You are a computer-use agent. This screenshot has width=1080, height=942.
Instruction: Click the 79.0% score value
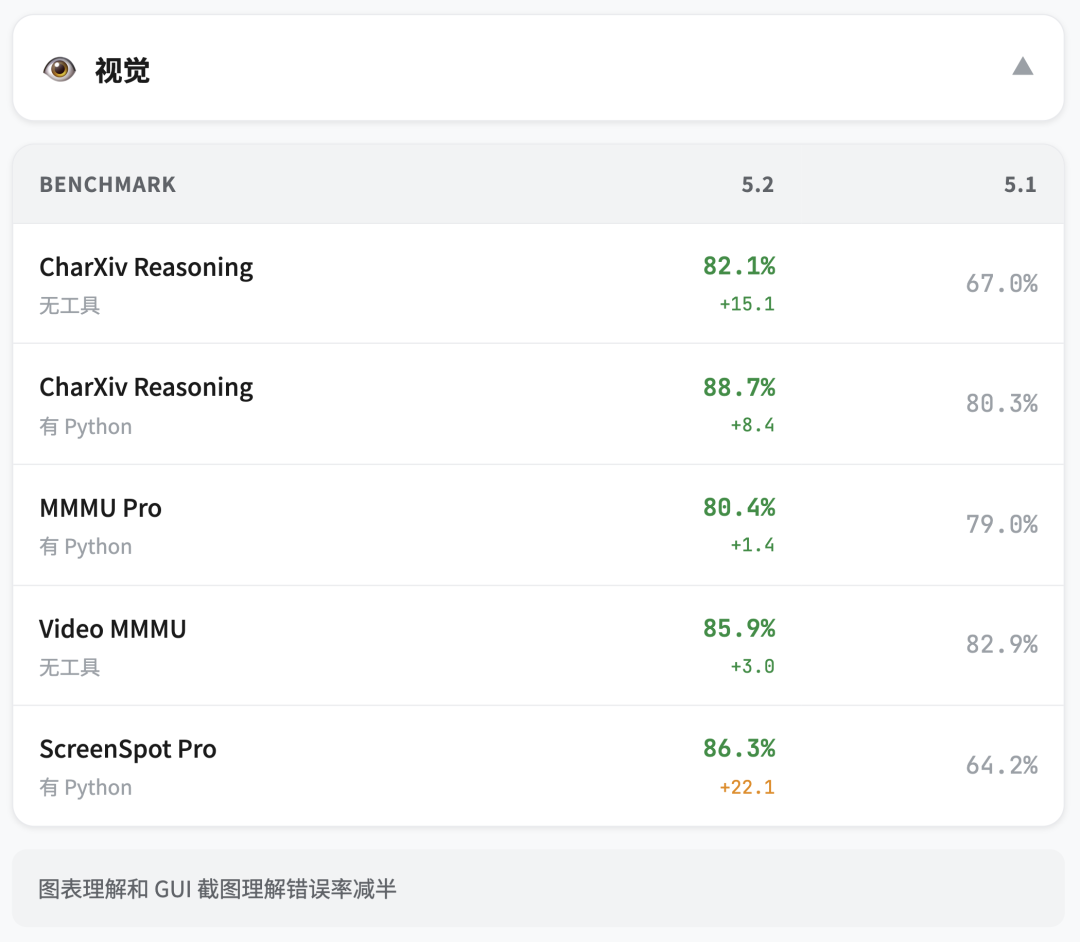(1001, 525)
